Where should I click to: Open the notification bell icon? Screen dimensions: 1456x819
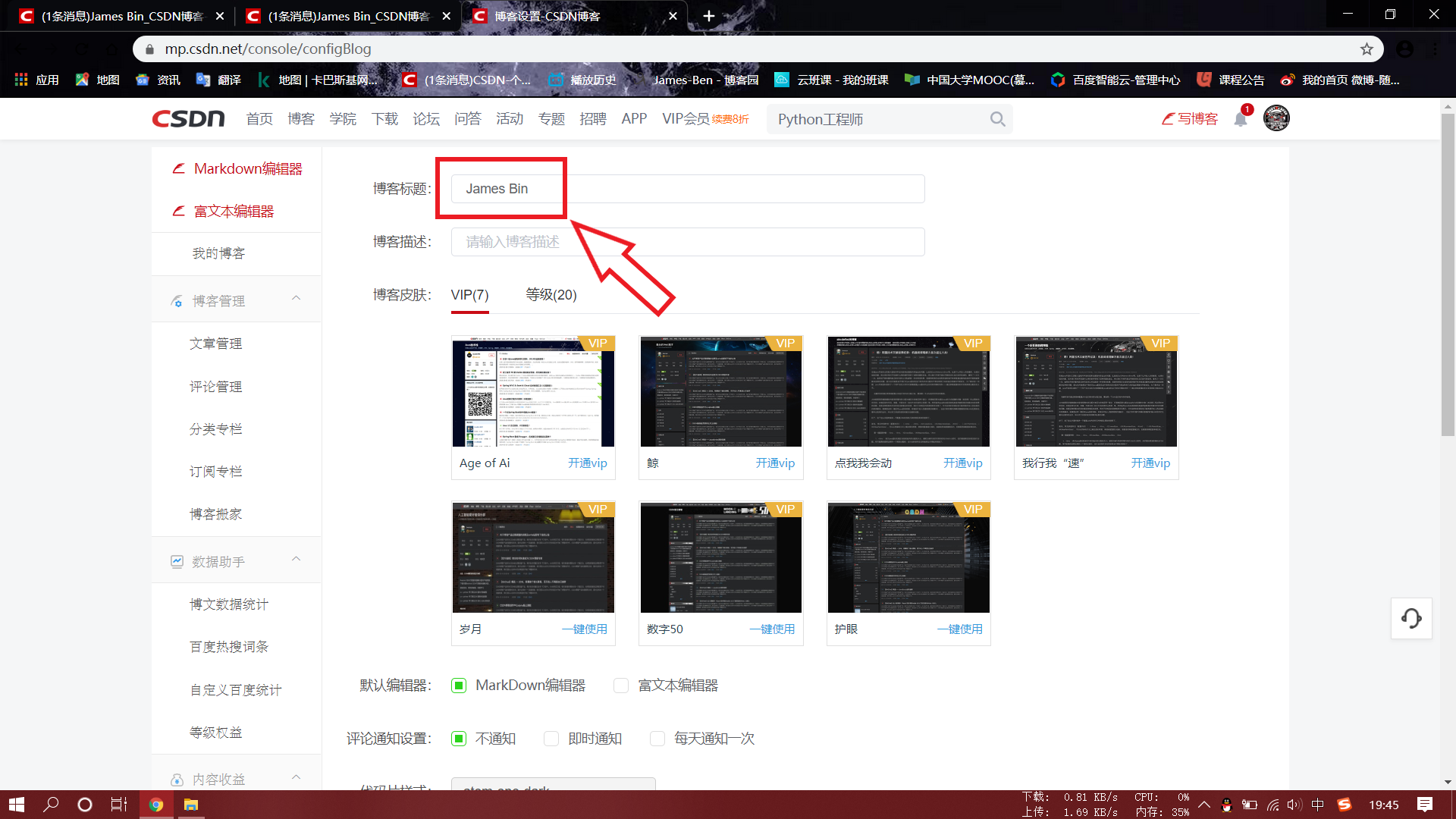[x=1241, y=119]
